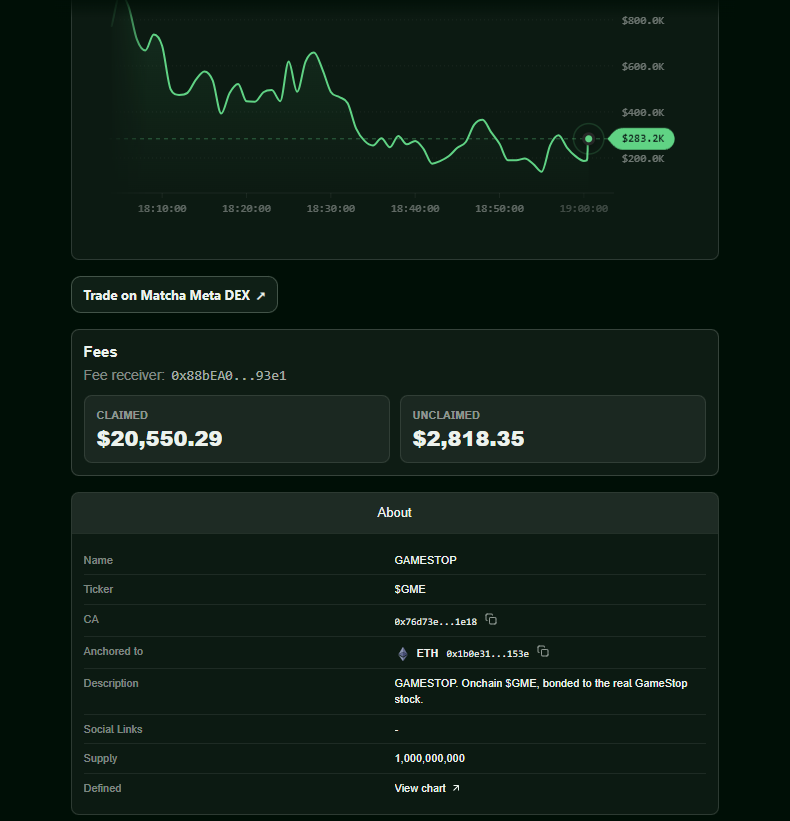790x821 pixels.
Task: Click the Defined label
Action: [103, 789]
